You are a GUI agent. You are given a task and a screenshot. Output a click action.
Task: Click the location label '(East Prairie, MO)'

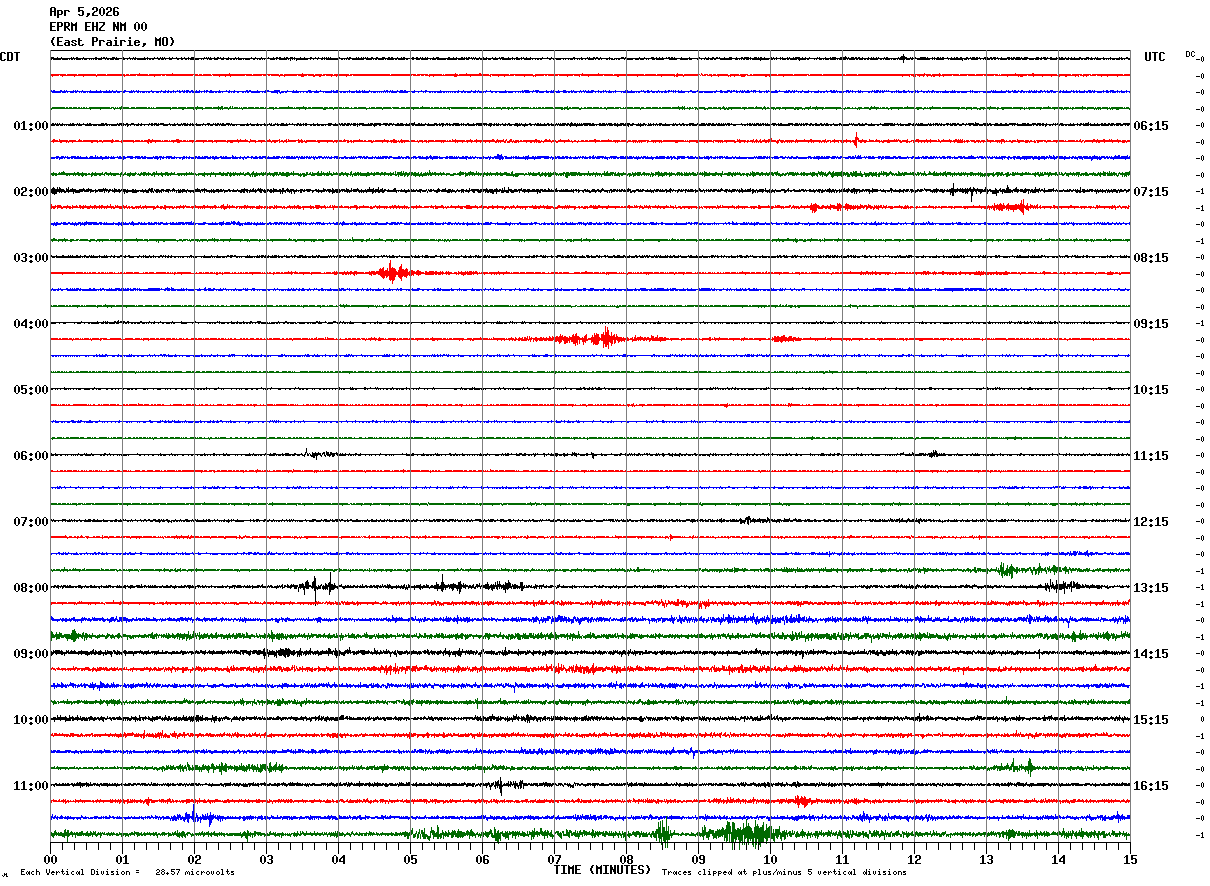[x=112, y=42]
